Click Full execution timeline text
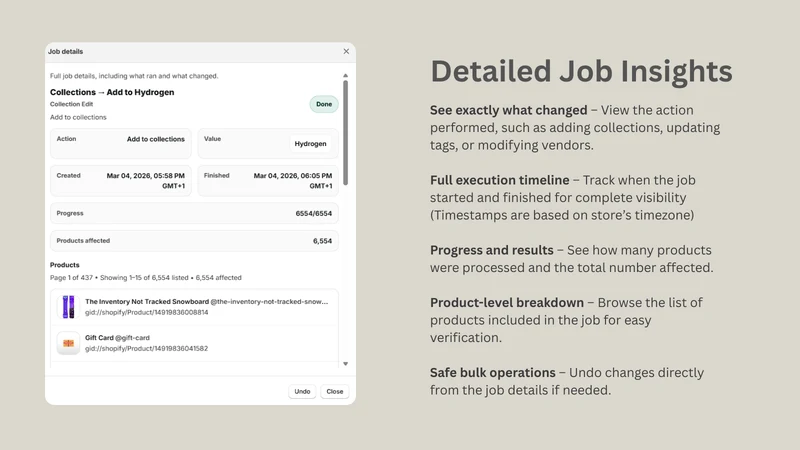This screenshot has width=800, height=450. (499, 180)
